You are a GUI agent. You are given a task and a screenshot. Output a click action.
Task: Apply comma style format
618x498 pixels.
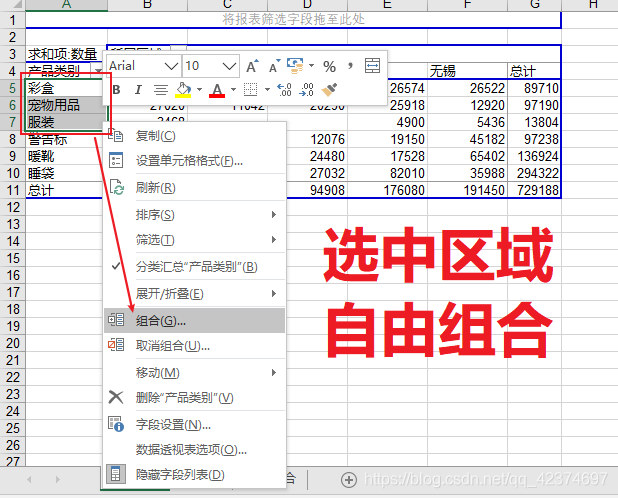(350, 65)
